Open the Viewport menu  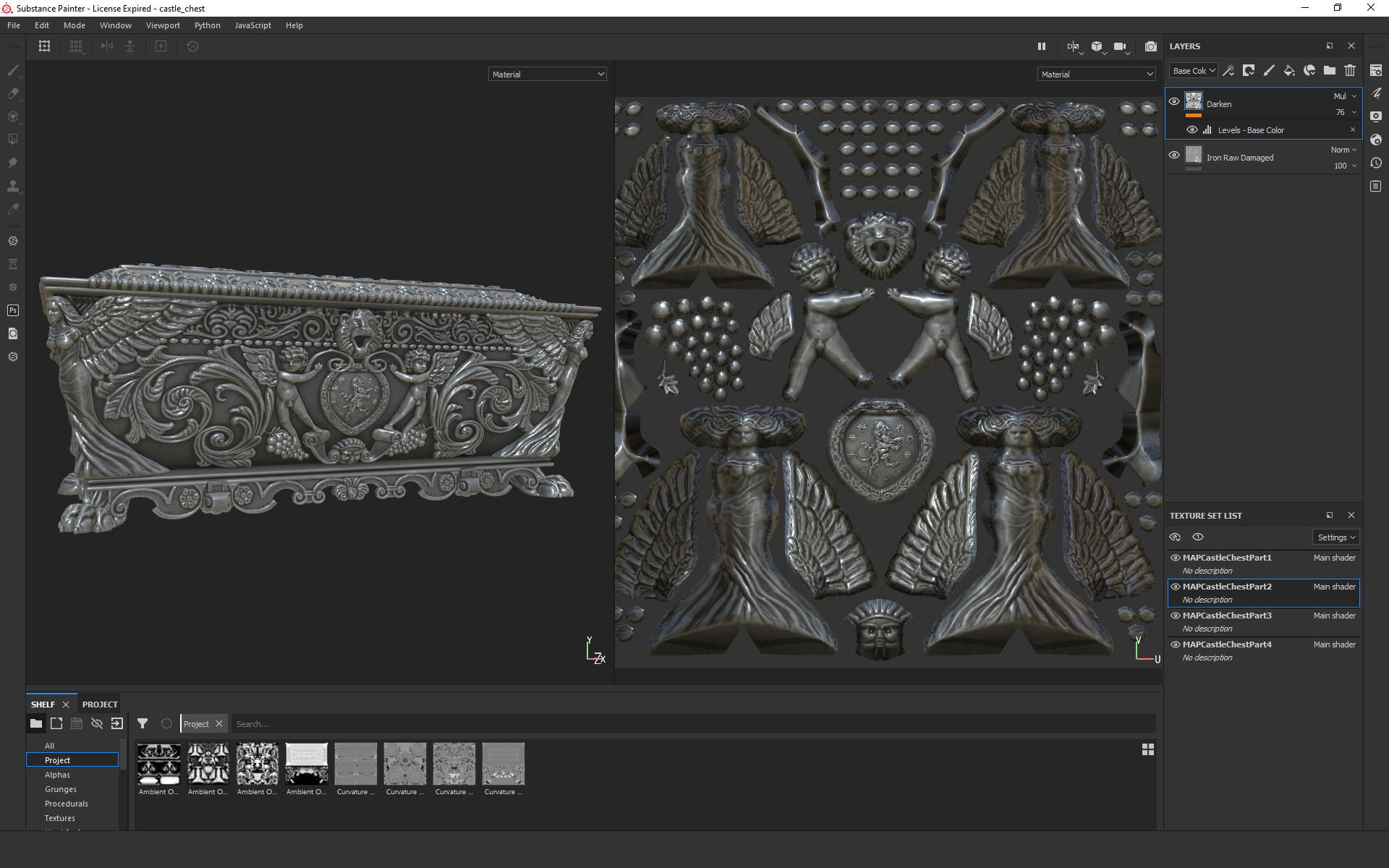click(163, 25)
